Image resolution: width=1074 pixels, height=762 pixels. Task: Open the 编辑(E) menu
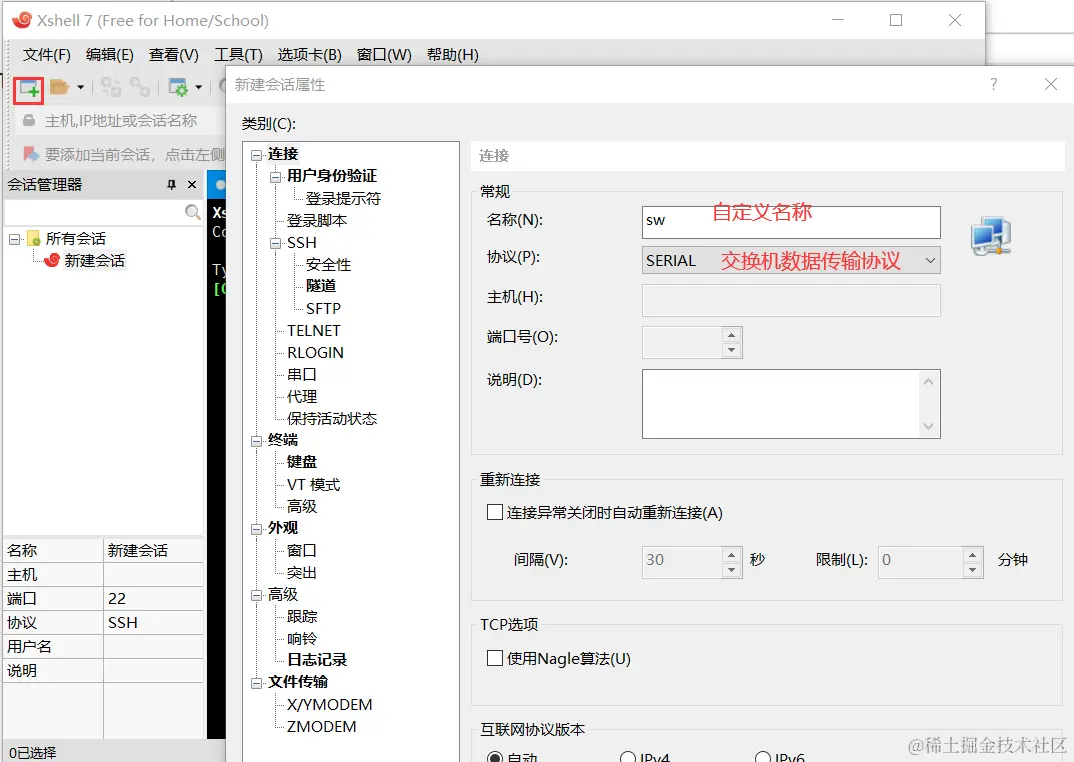pyautogui.click(x=110, y=55)
